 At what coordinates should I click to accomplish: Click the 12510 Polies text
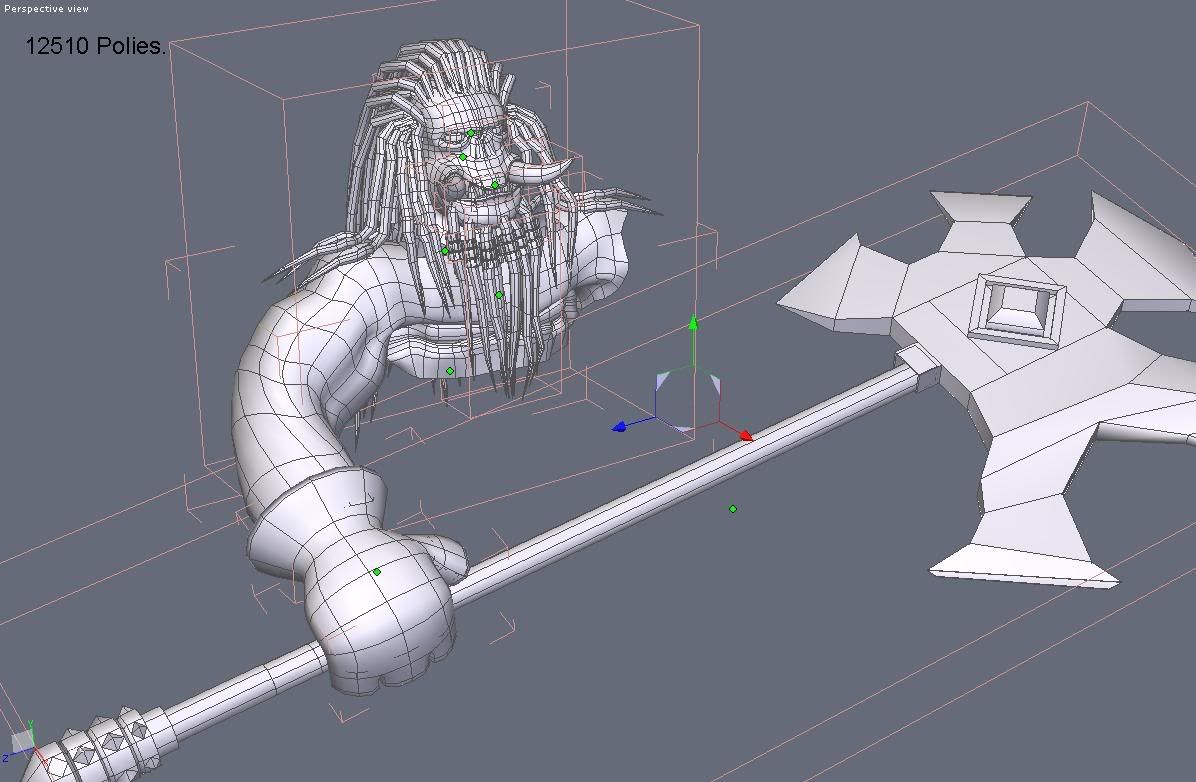[95, 46]
